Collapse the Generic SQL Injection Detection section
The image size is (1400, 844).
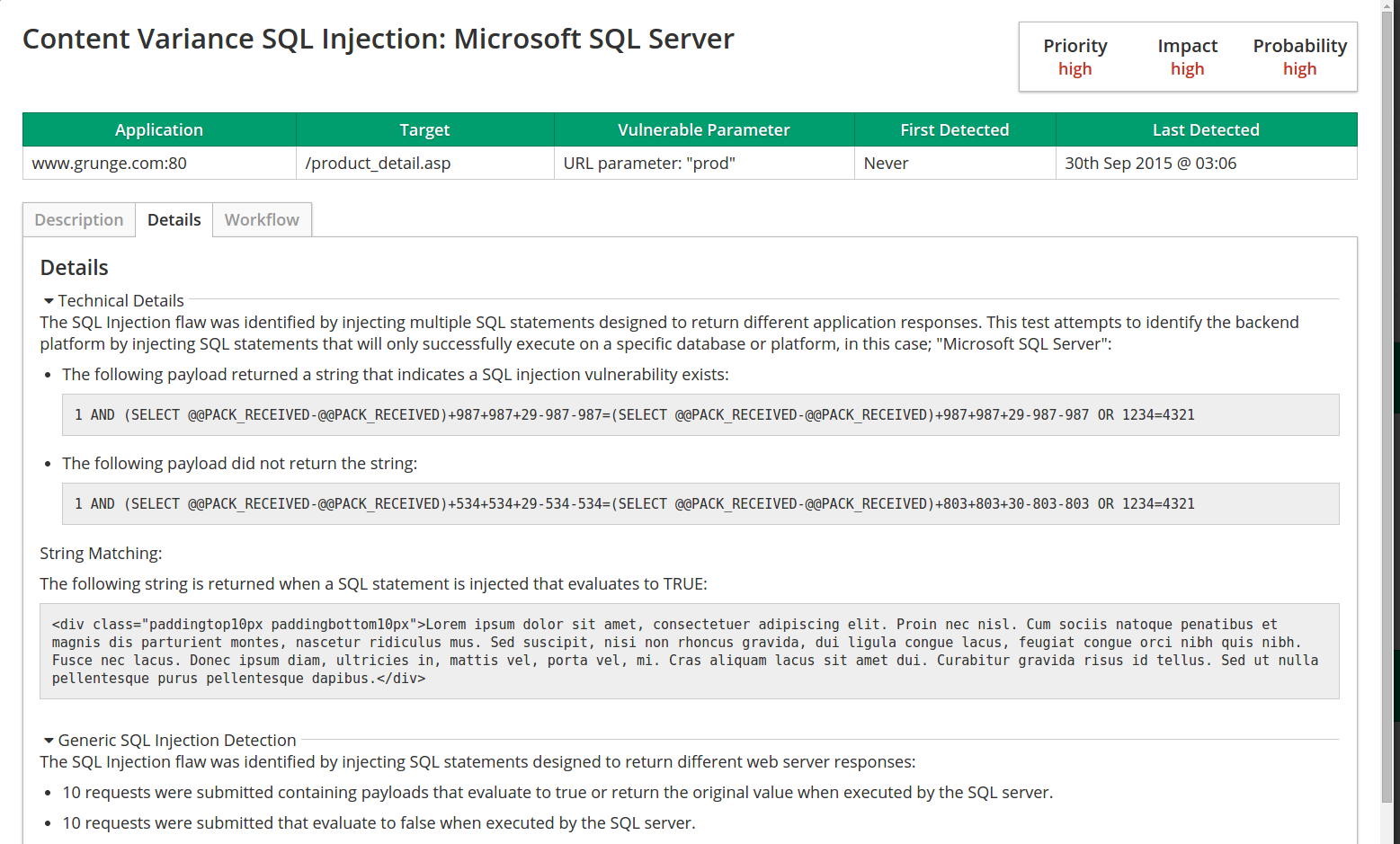49,741
